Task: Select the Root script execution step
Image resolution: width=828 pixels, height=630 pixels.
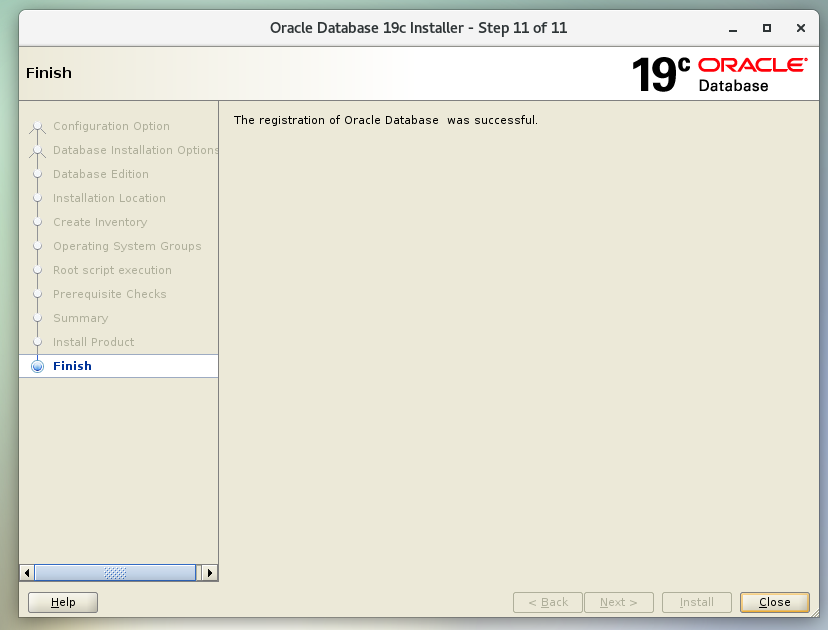Action: tap(112, 270)
